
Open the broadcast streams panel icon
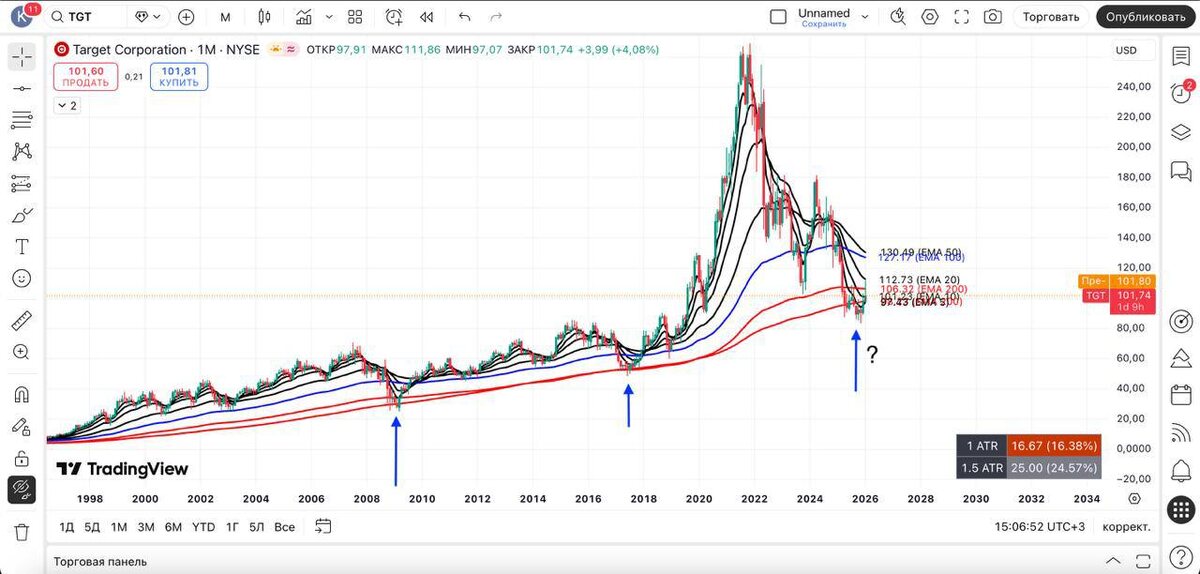(x=1180, y=434)
